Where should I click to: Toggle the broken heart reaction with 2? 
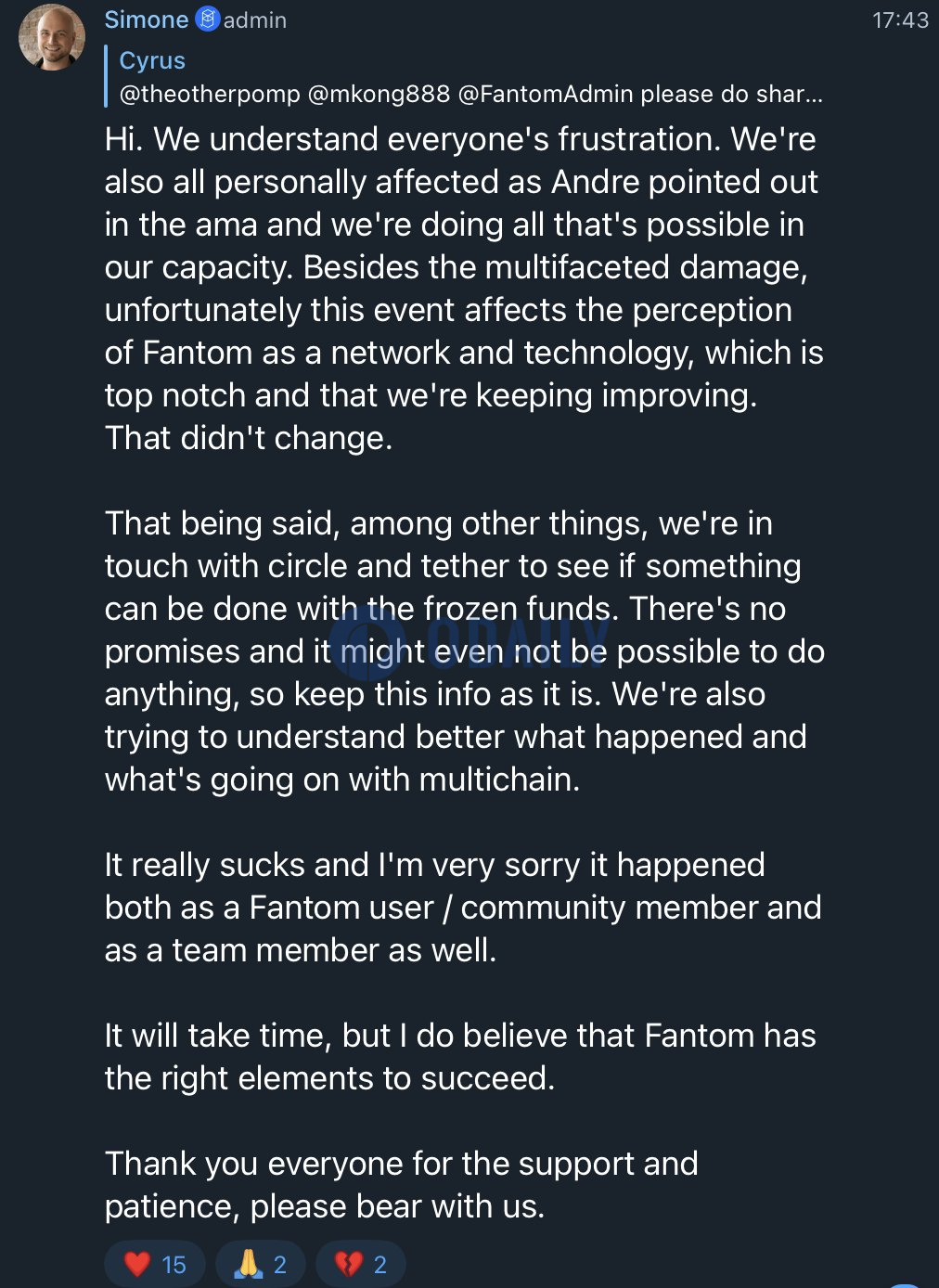(x=361, y=1264)
